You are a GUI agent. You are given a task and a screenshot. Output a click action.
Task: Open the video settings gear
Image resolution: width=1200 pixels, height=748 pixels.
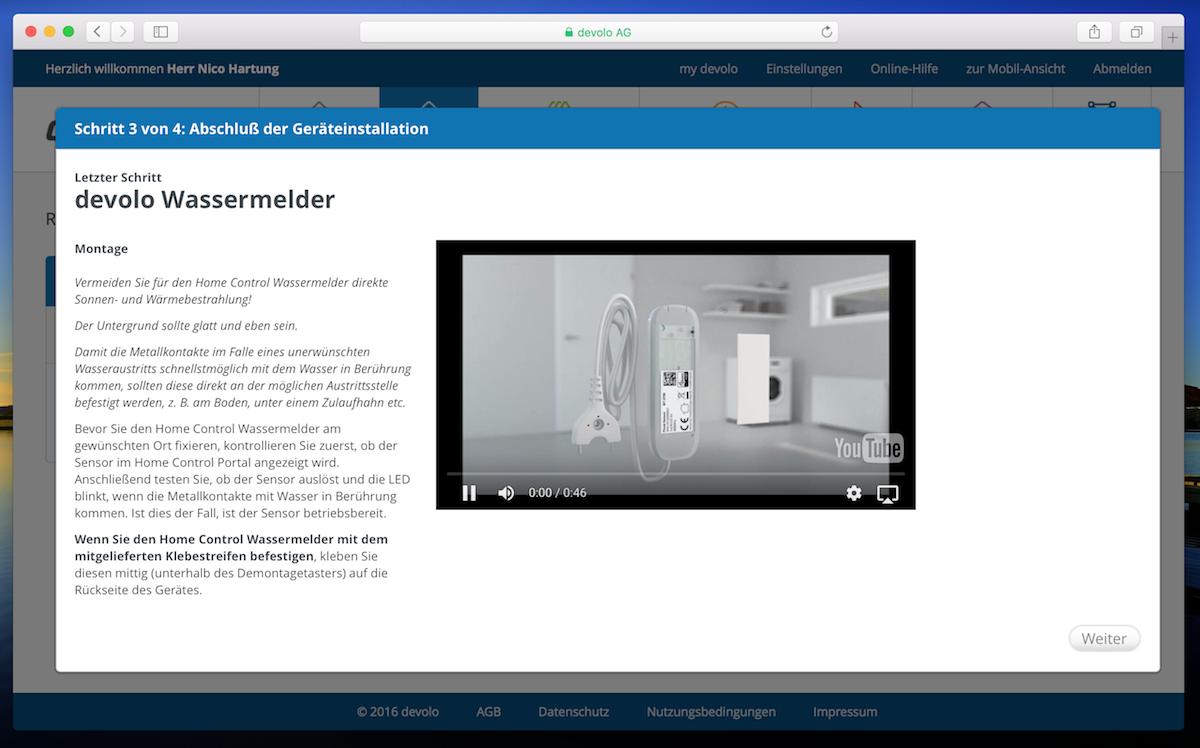click(853, 493)
